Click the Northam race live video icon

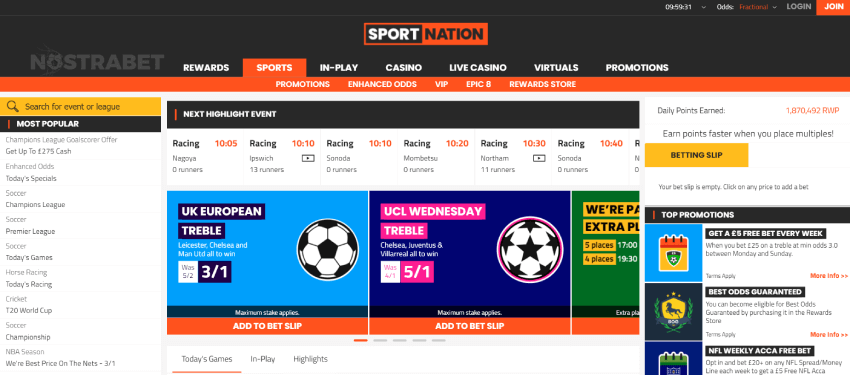[x=539, y=159]
